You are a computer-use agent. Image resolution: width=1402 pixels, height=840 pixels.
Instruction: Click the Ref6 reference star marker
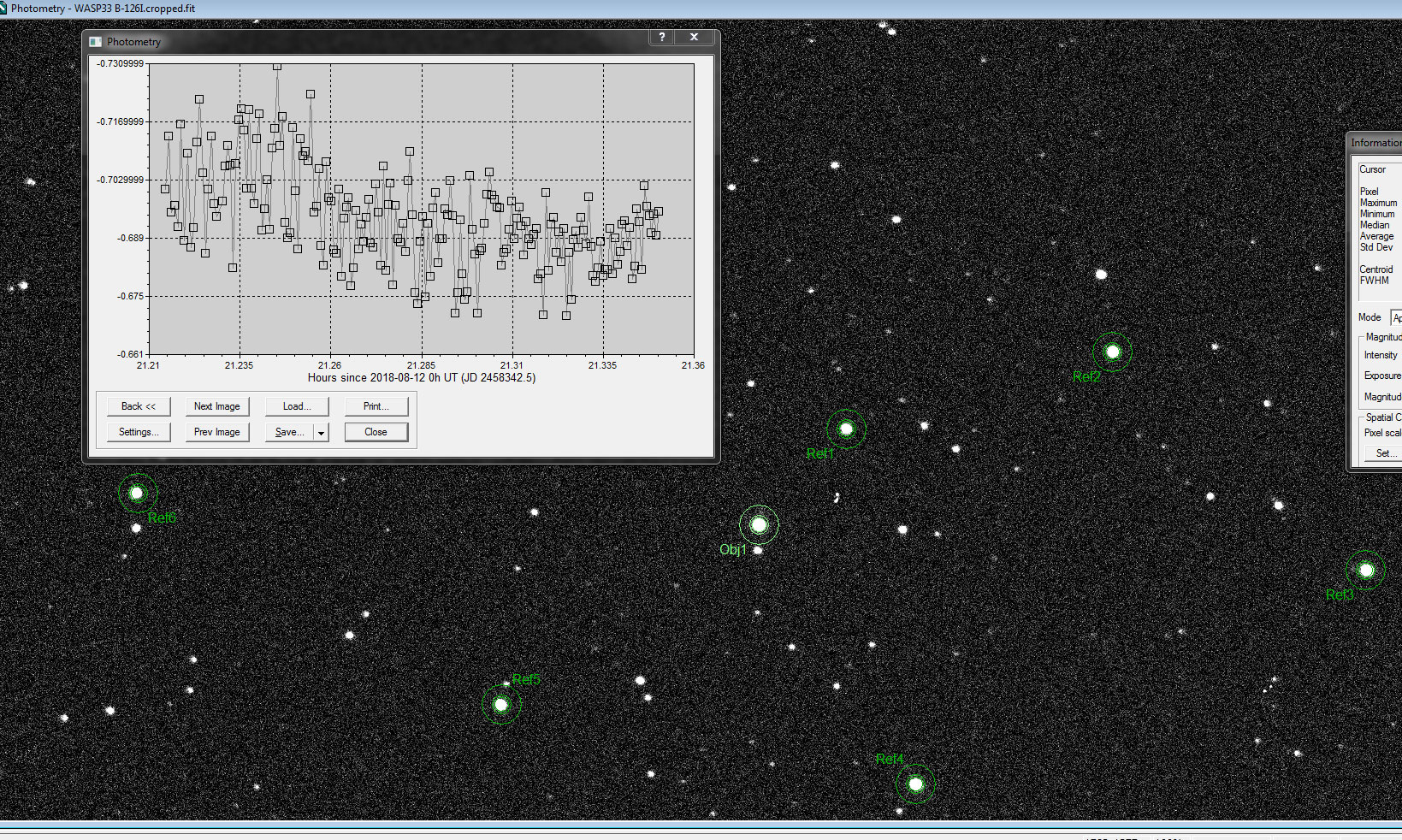click(137, 493)
